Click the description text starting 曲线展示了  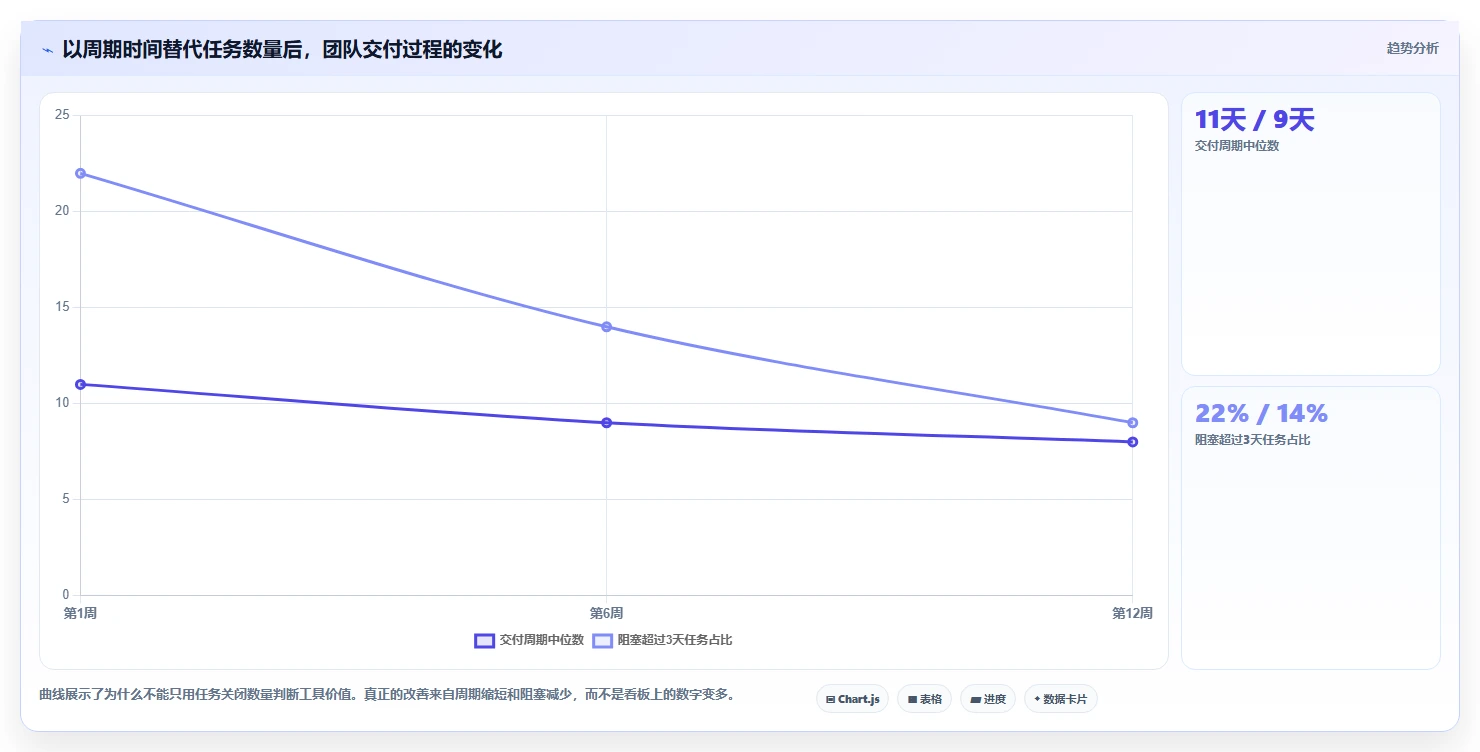pos(390,694)
